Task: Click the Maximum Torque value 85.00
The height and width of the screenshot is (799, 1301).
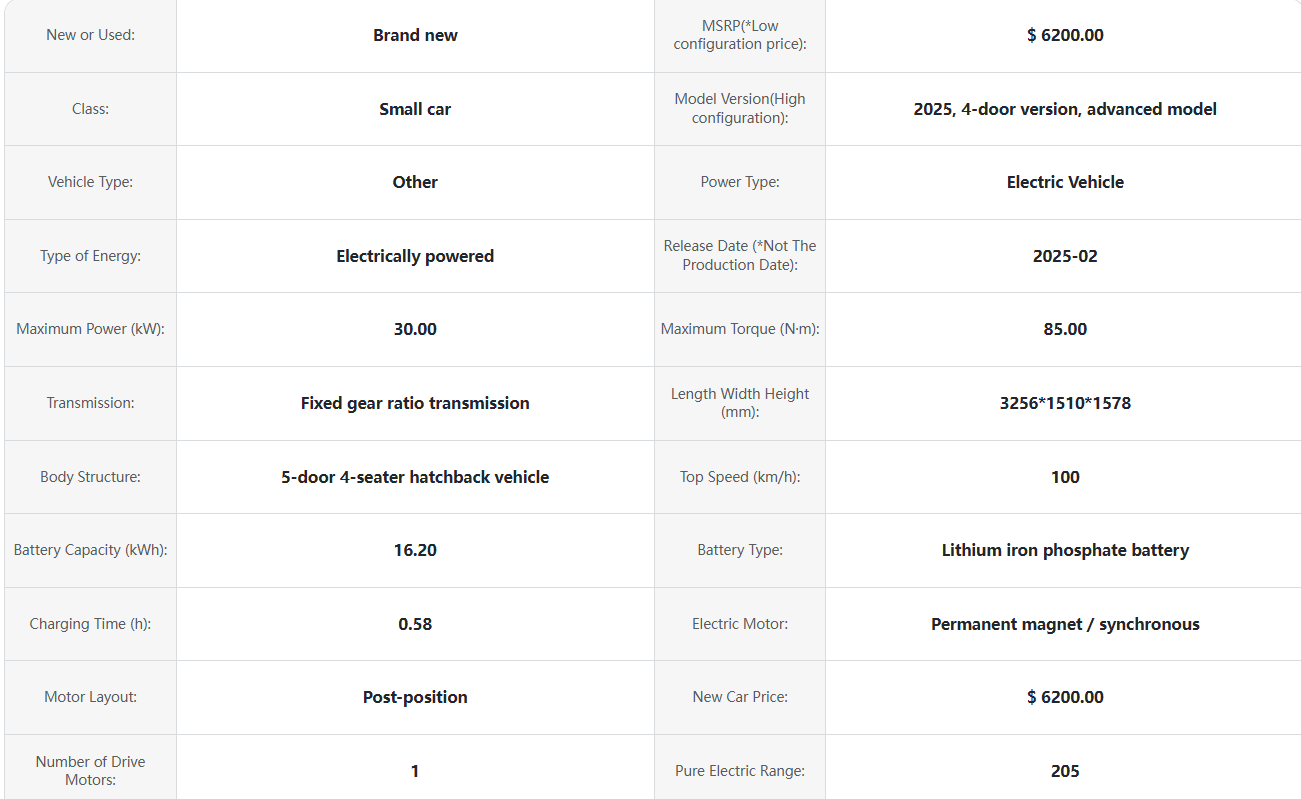Action: click(x=1065, y=329)
